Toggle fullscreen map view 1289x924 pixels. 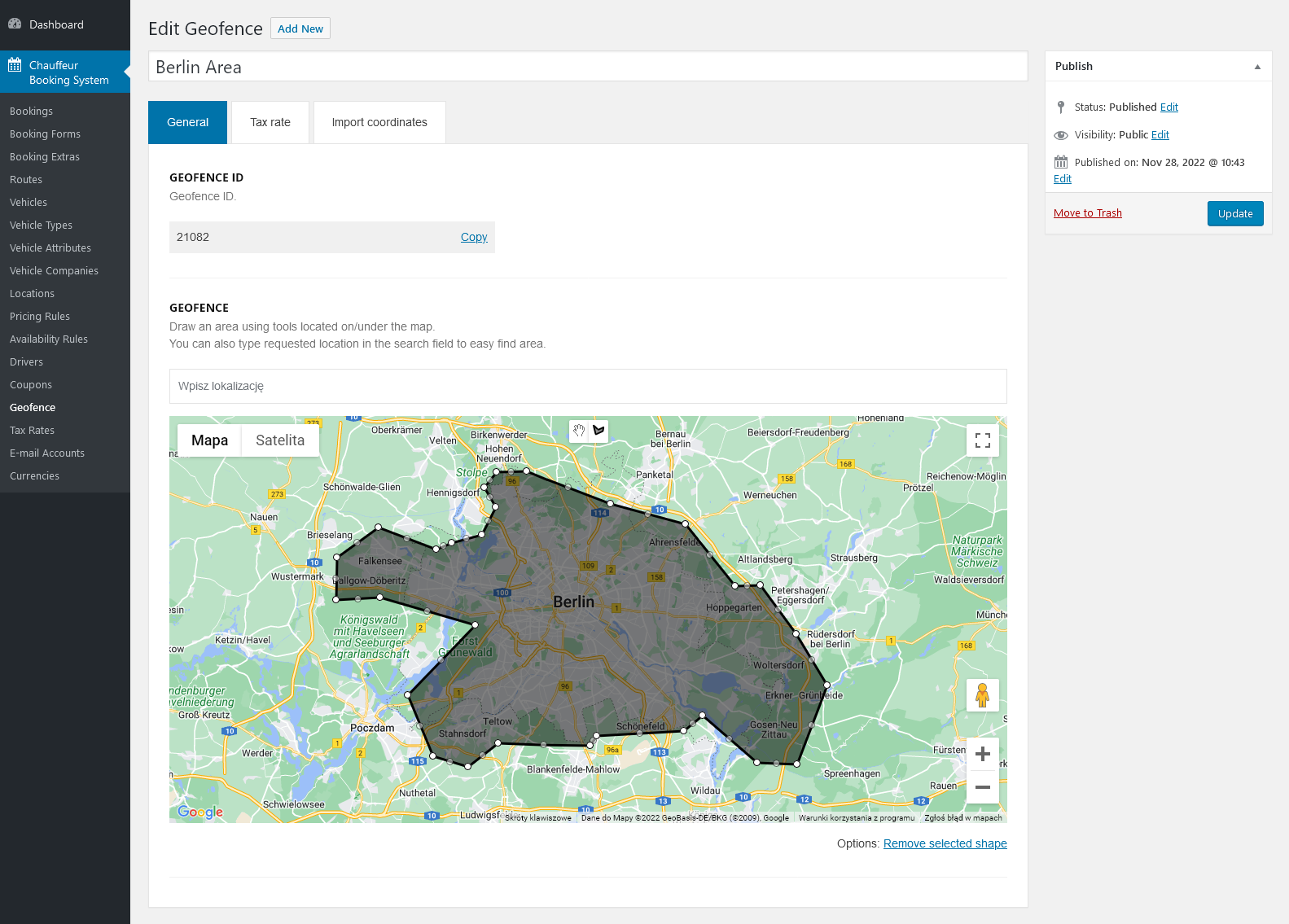coord(982,440)
